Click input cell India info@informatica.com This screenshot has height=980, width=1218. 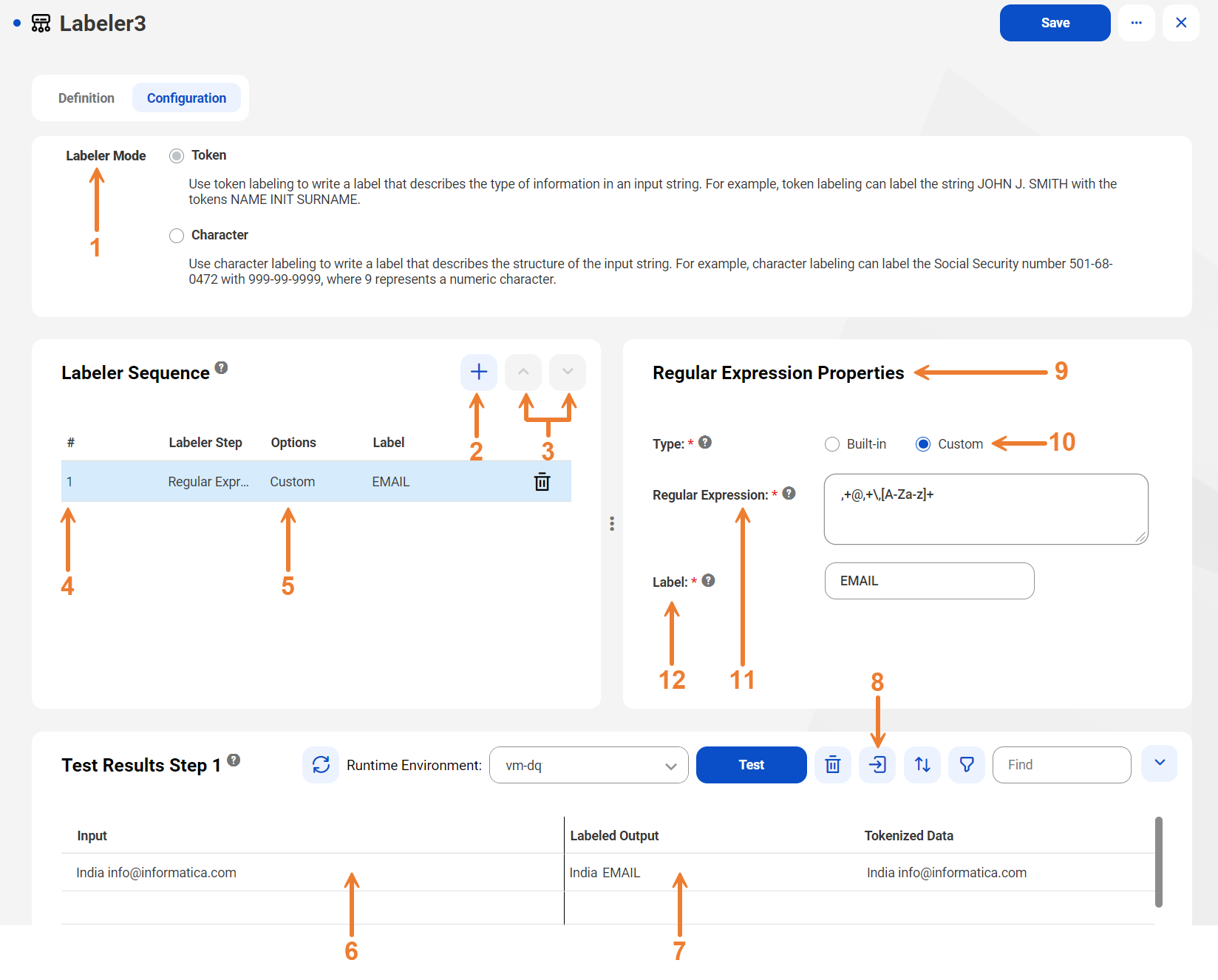click(156, 873)
